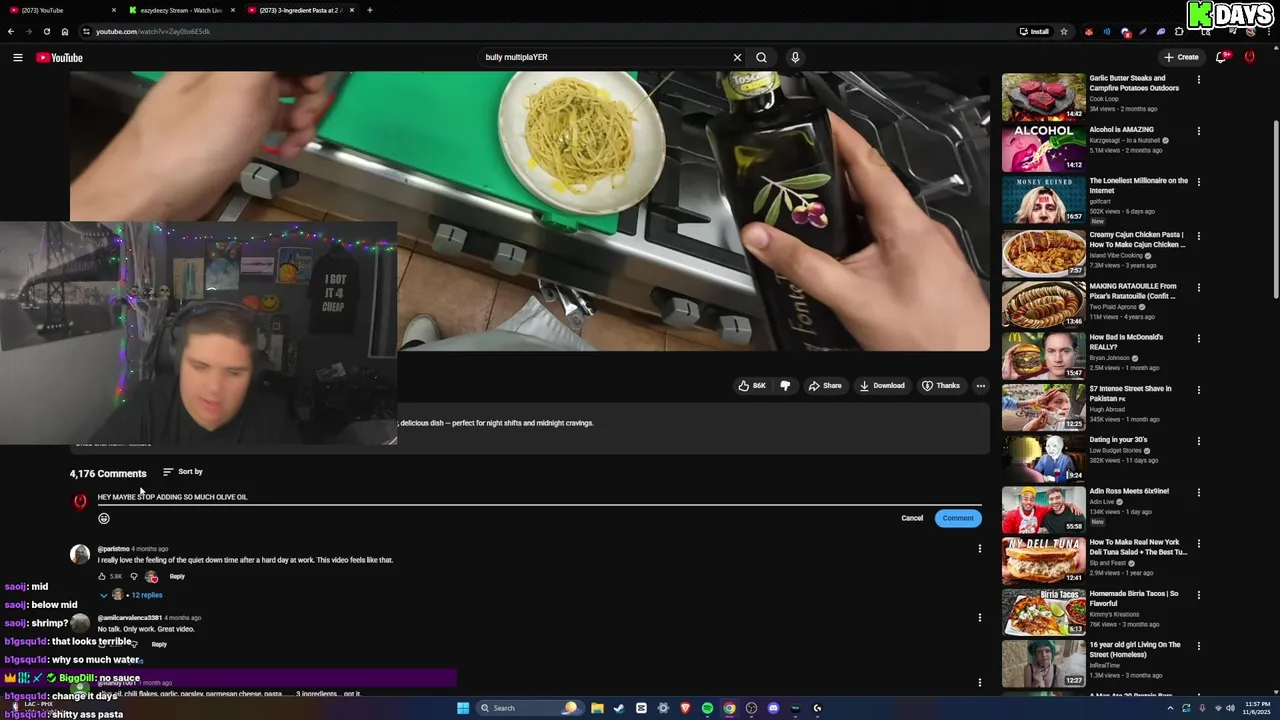This screenshot has height=720, width=1280.
Task: Open Brave browser from taskbar
Action: pos(685,708)
